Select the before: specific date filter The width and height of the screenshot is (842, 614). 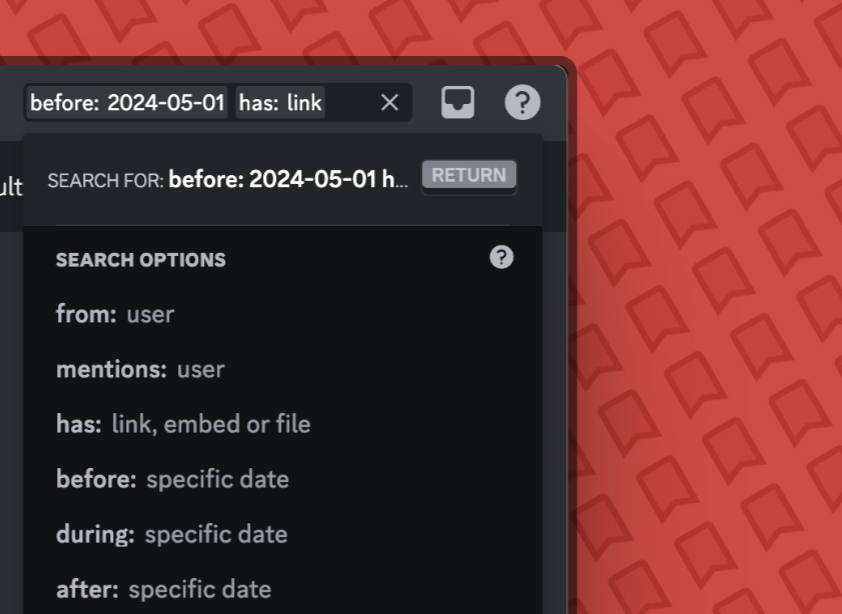click(x=172, y=479)
